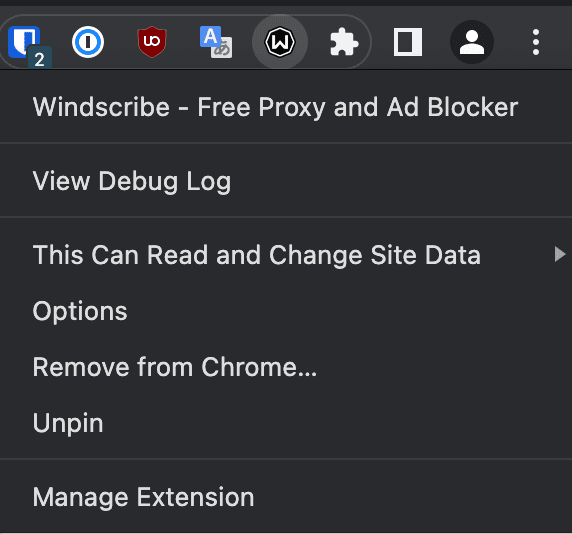Open the Extensions puzzle piece menu
This screenshot has height=534, width=572.
point(344,42)
